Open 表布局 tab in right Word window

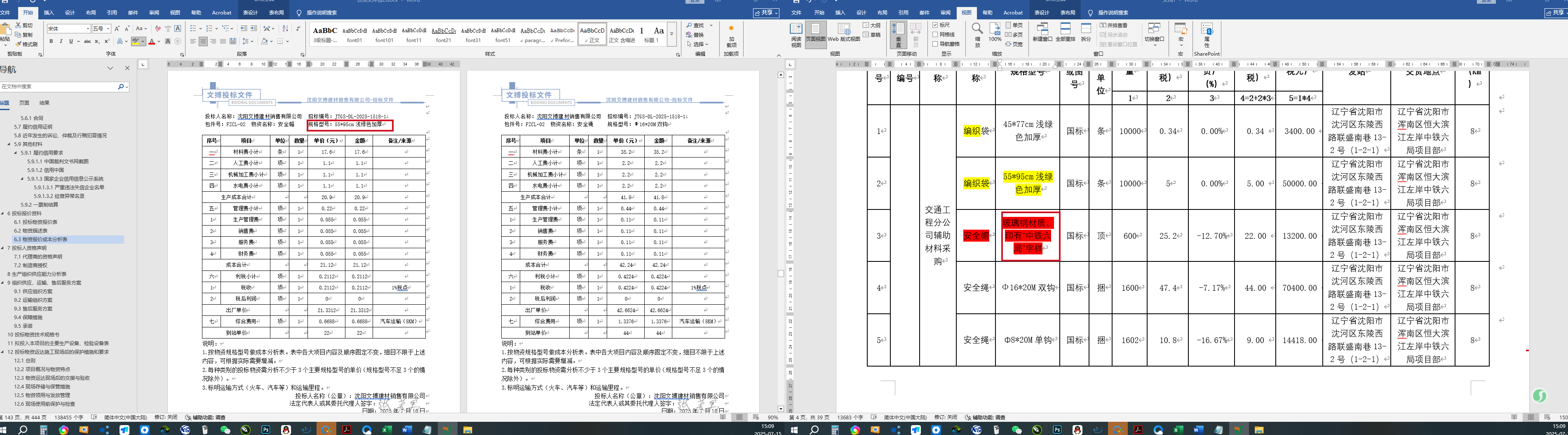point(1068,13)
